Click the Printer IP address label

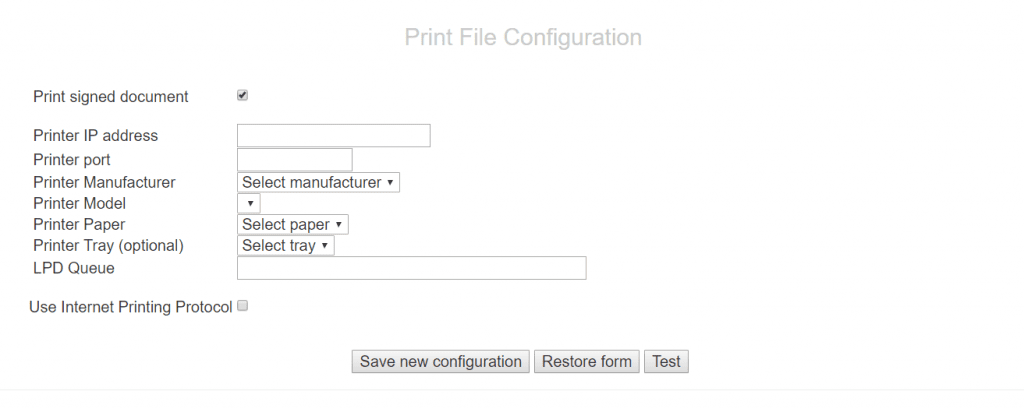(x=95, y=136)
